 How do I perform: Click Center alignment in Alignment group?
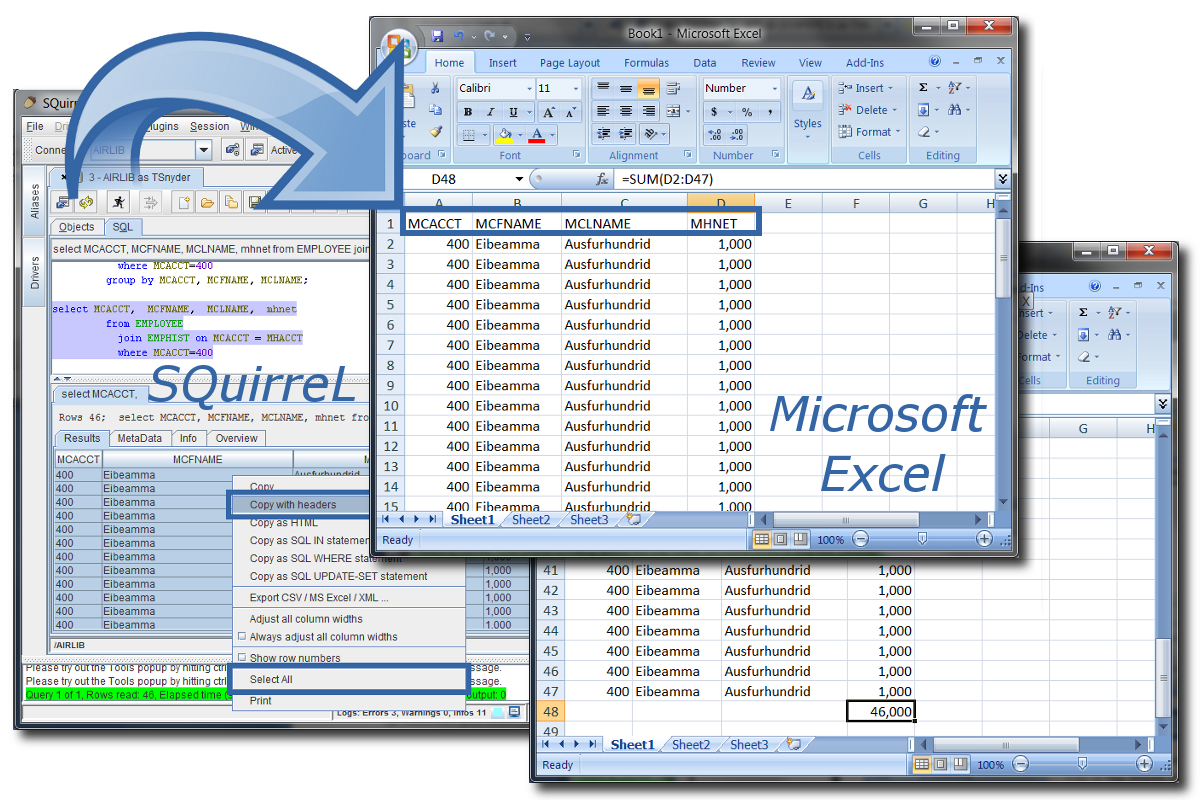626,111
